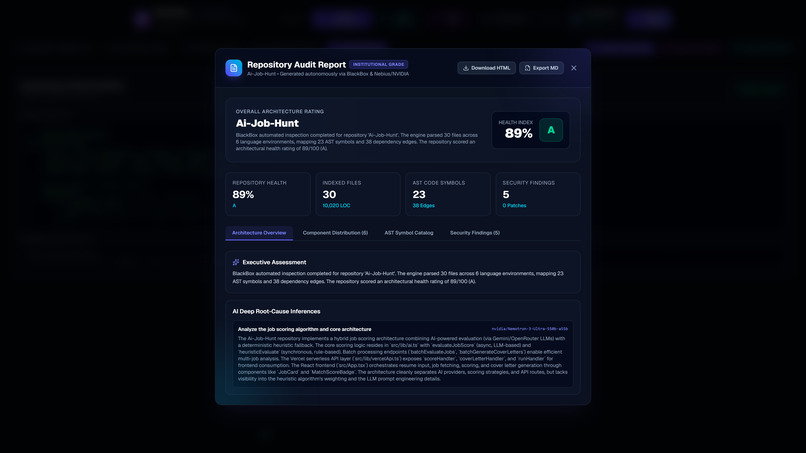Click the 10,020 LOC text
This screenshot has height=453, width=806.
pyautogui.click(x=336, y=206)
